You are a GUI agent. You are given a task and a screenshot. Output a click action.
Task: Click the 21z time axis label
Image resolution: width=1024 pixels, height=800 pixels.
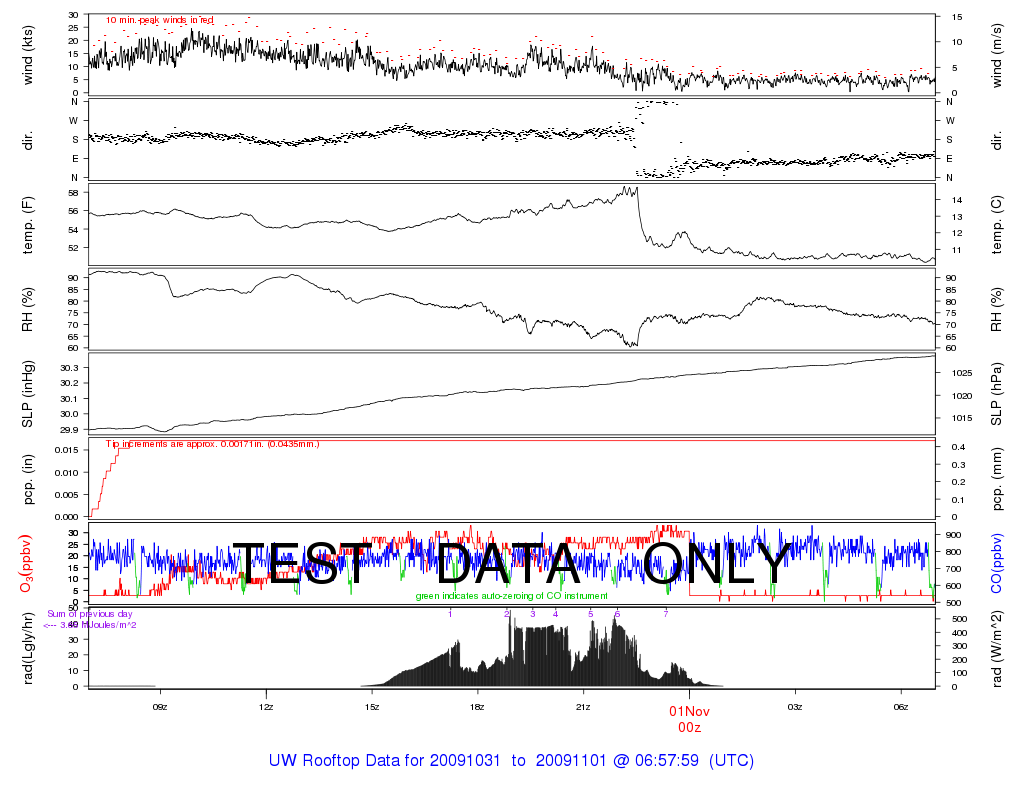tap(583, 707)
